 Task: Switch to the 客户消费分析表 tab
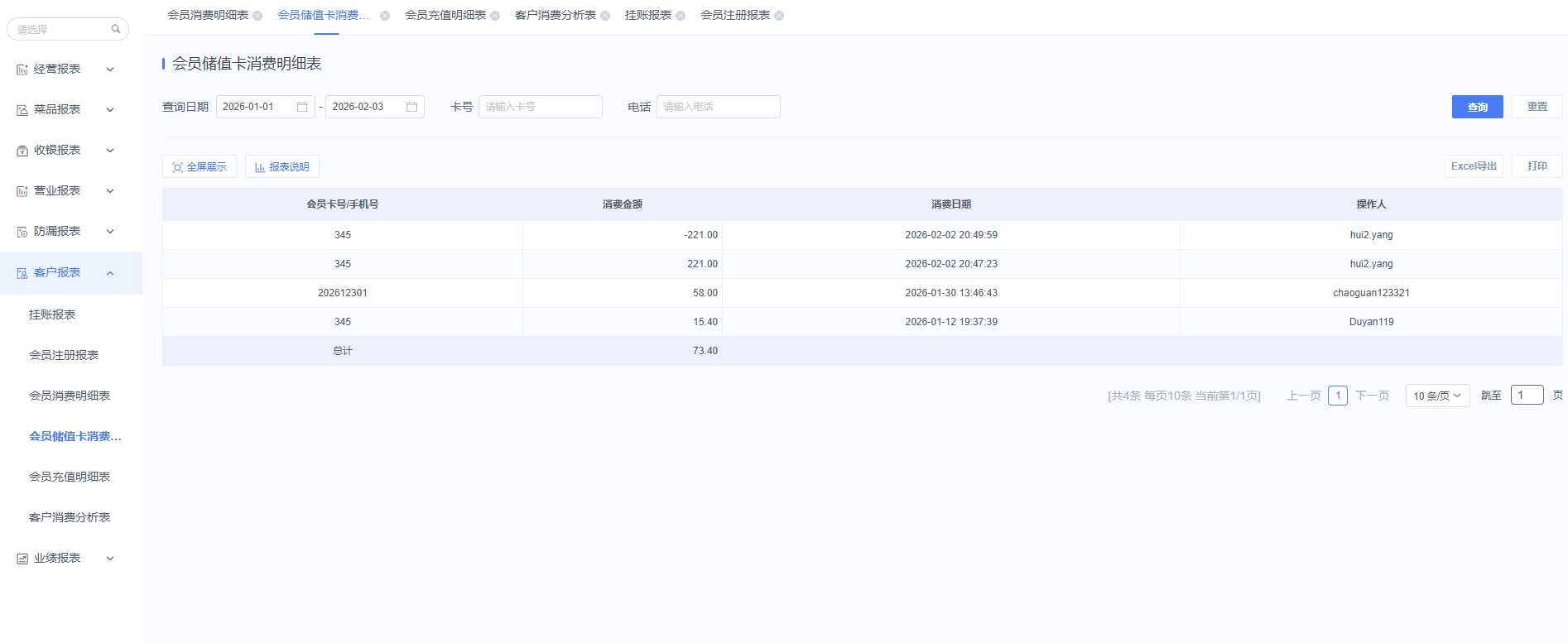[x=556, y=15]
